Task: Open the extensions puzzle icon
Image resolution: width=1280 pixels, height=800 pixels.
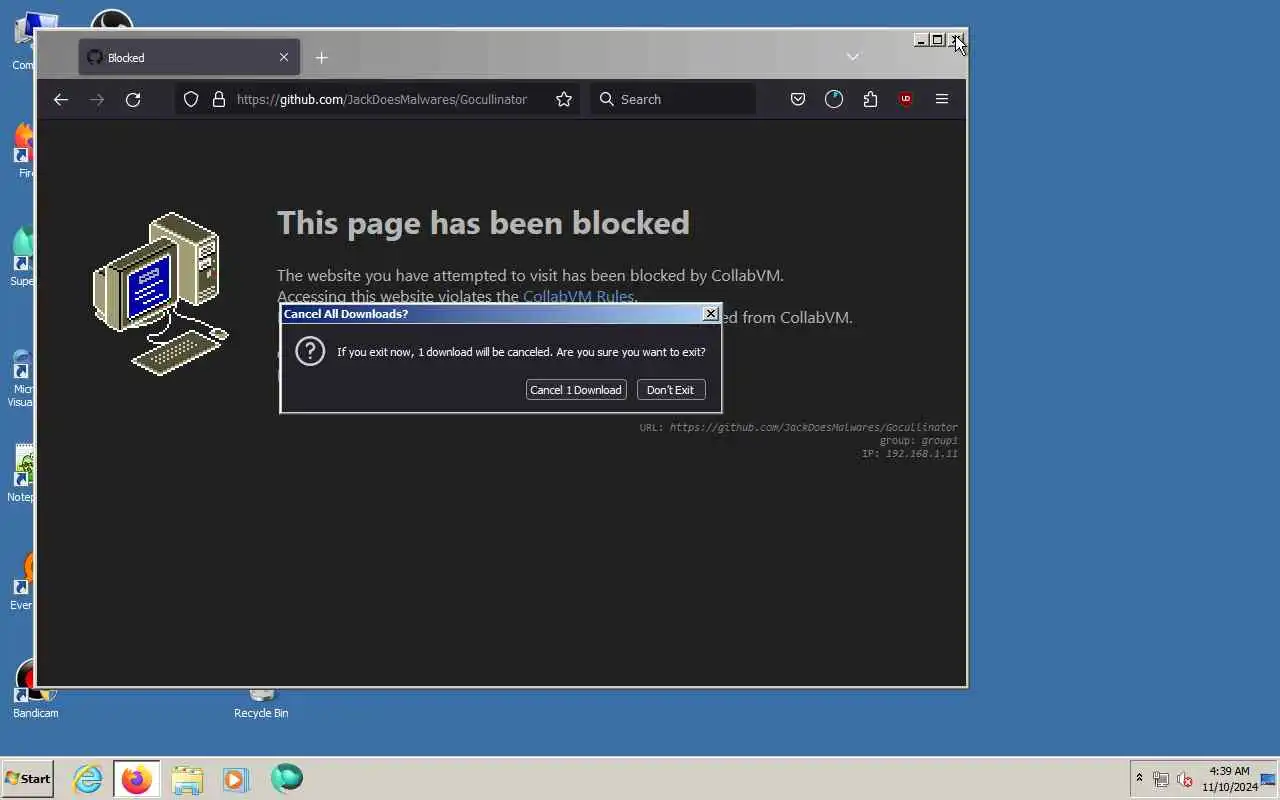Action: click(x=870, y=99)
